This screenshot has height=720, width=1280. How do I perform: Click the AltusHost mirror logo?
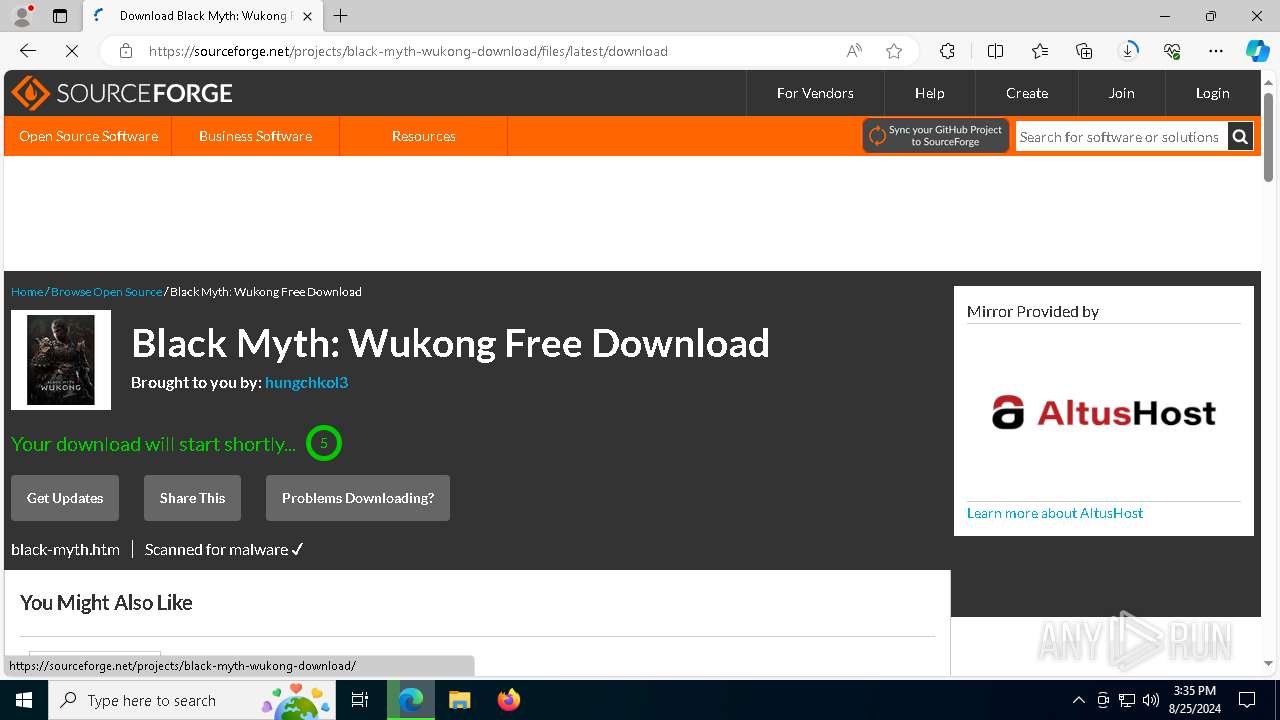(x=1104, y=412)
